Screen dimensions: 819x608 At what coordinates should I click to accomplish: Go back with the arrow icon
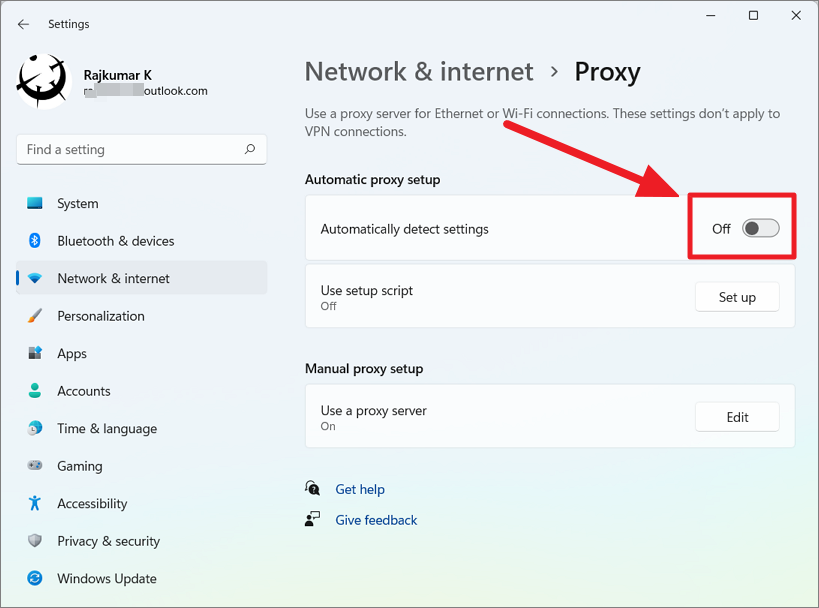pyautogui.click(x=23, y=24)
